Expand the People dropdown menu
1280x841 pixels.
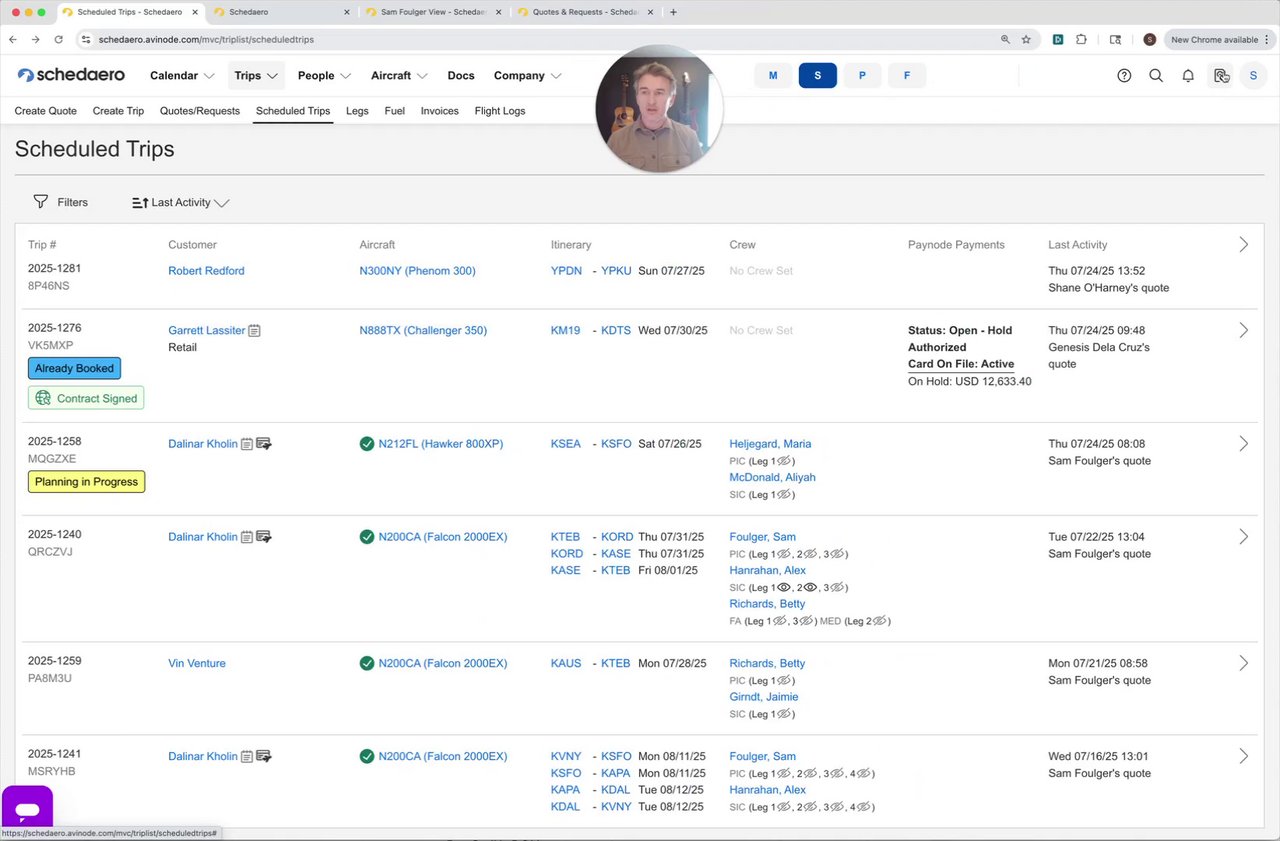click(324, 76)
